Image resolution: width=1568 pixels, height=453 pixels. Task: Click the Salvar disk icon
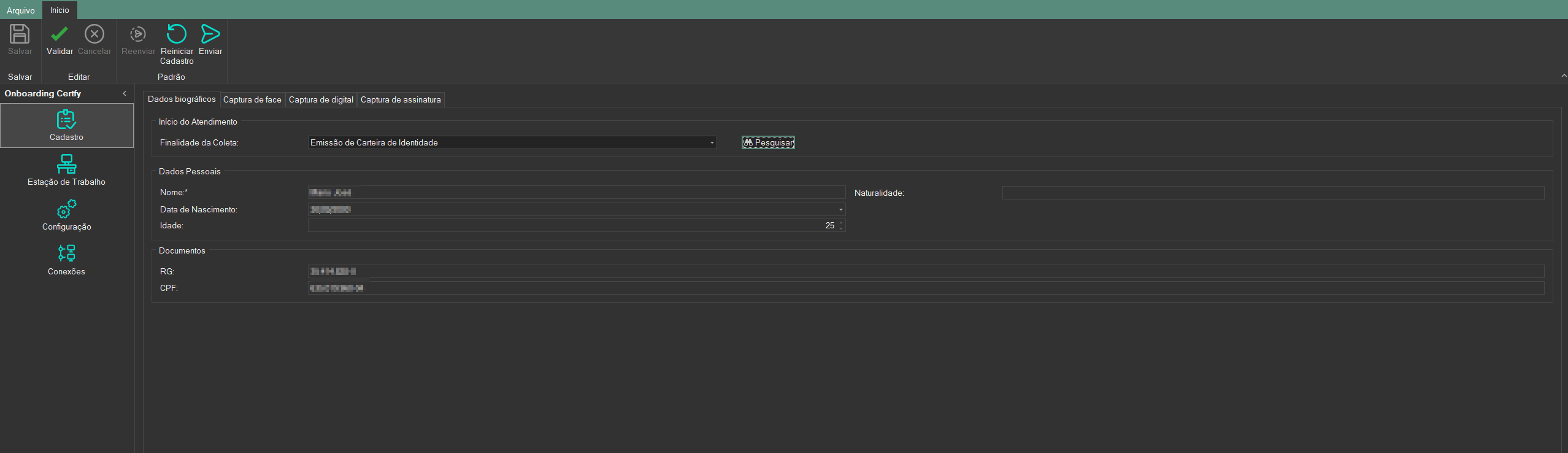pos(20,34)
